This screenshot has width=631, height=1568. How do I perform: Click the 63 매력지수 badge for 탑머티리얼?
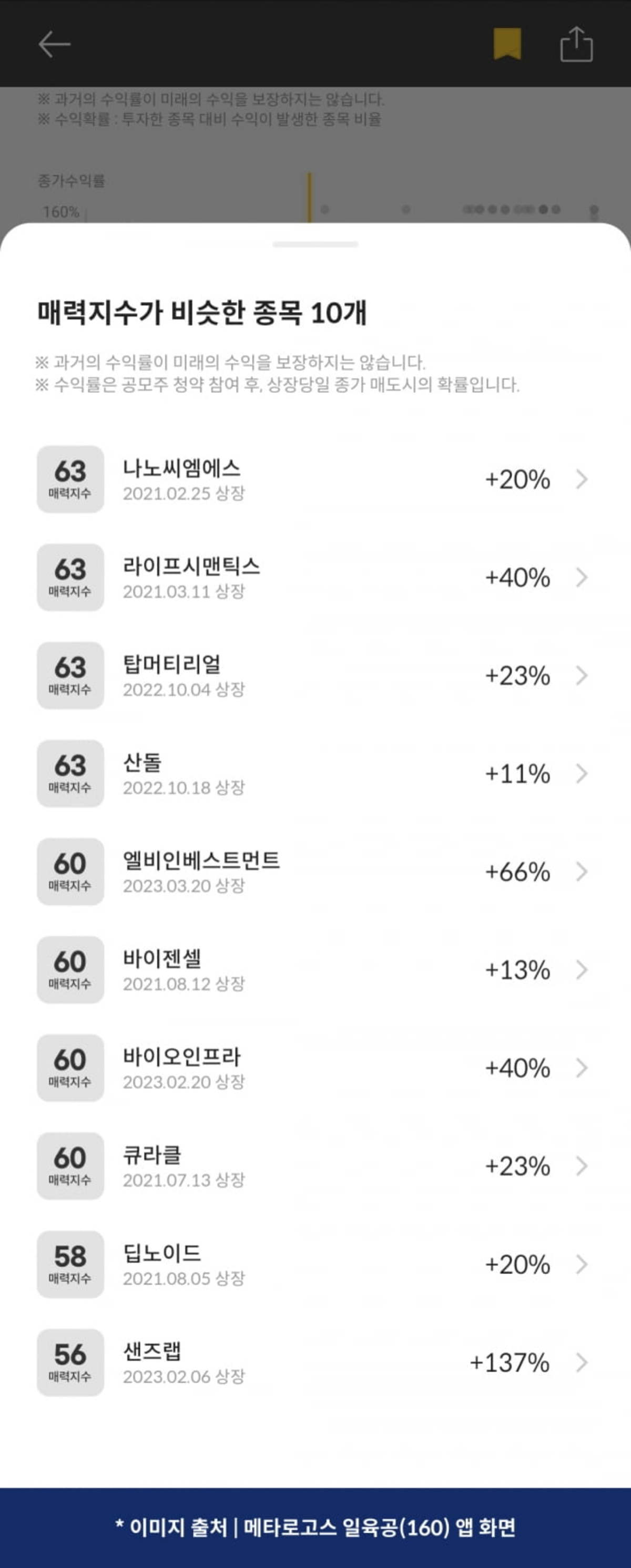pyautogui.click(x=70, y=675)
